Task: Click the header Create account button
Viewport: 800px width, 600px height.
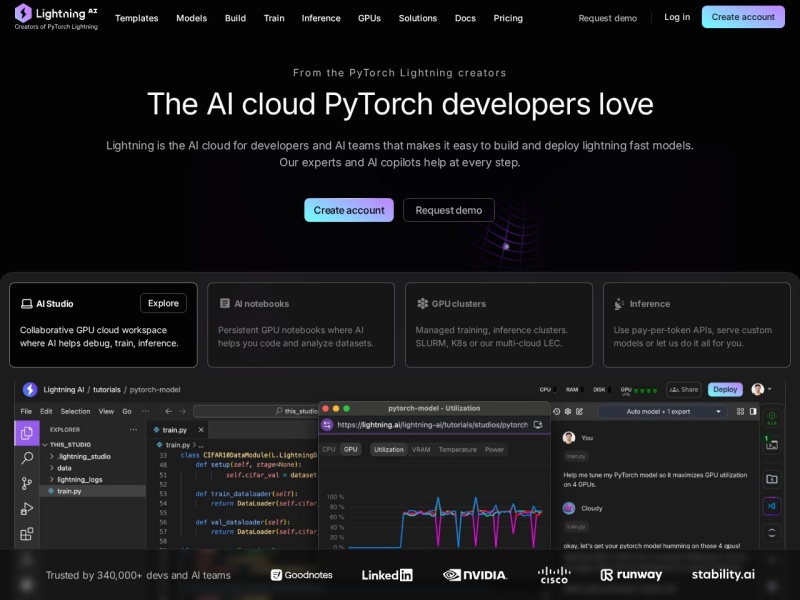Action: (x=743, y=17)
